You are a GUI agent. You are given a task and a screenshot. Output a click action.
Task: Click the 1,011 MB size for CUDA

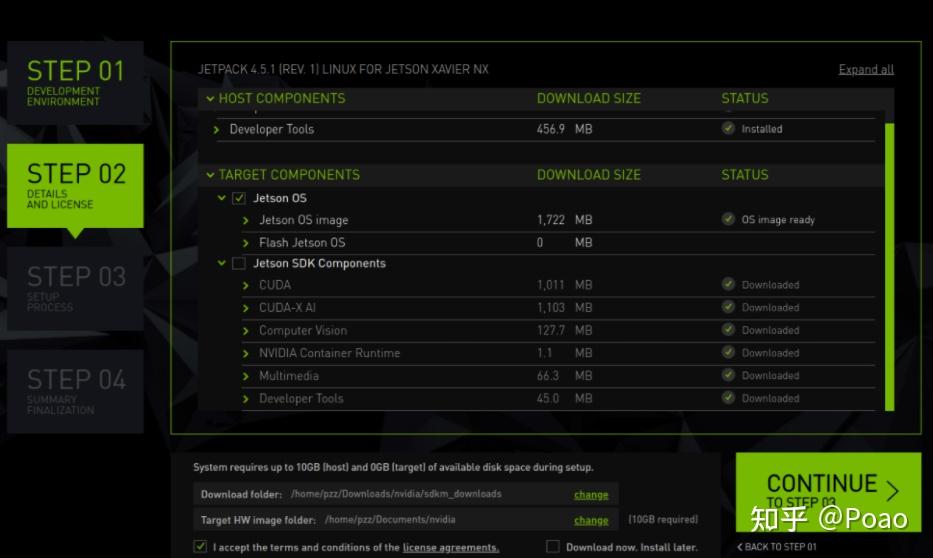564,285
